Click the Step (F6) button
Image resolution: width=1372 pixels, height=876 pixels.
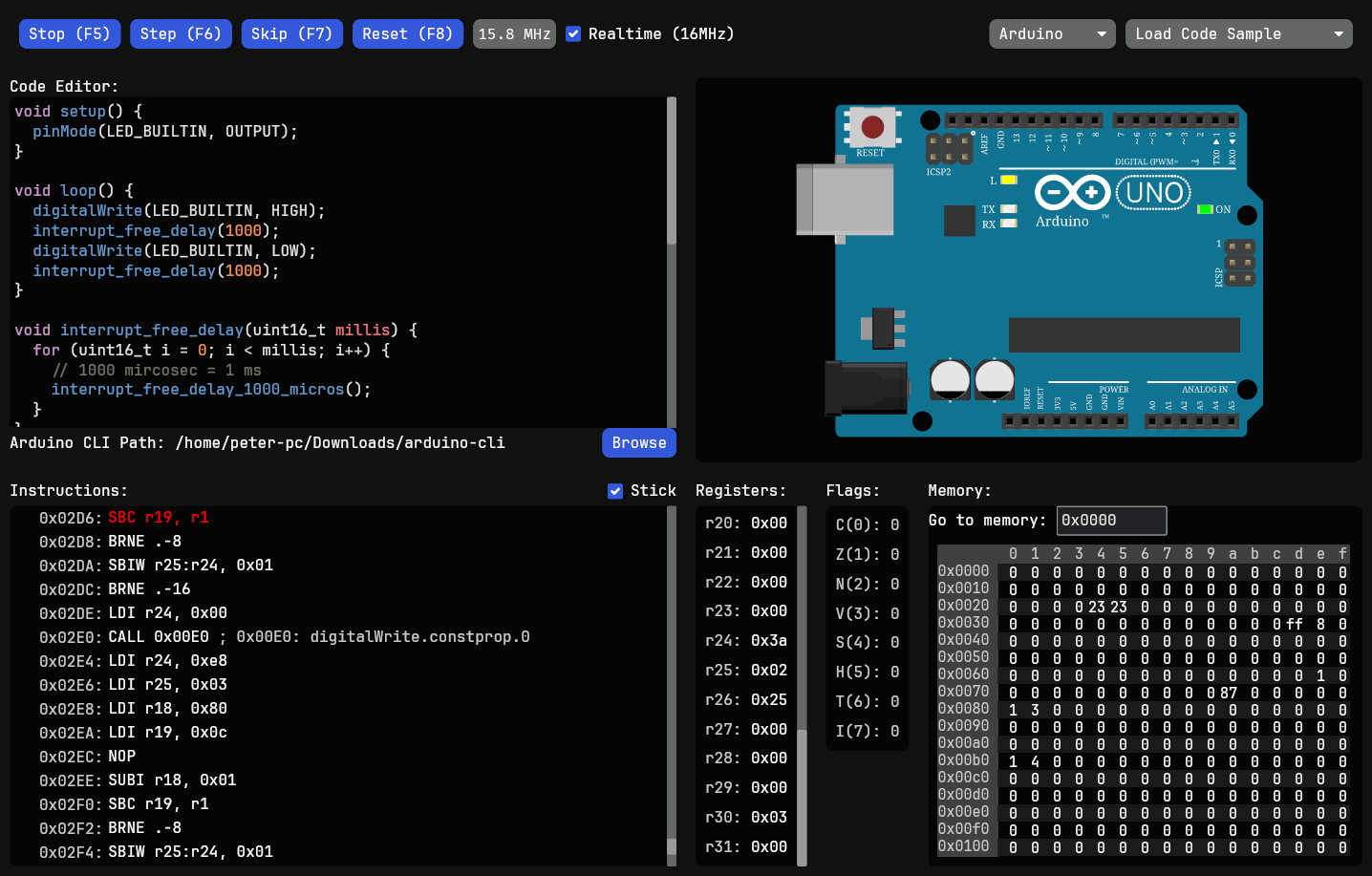pyautogui.click(x=181, y=33)
